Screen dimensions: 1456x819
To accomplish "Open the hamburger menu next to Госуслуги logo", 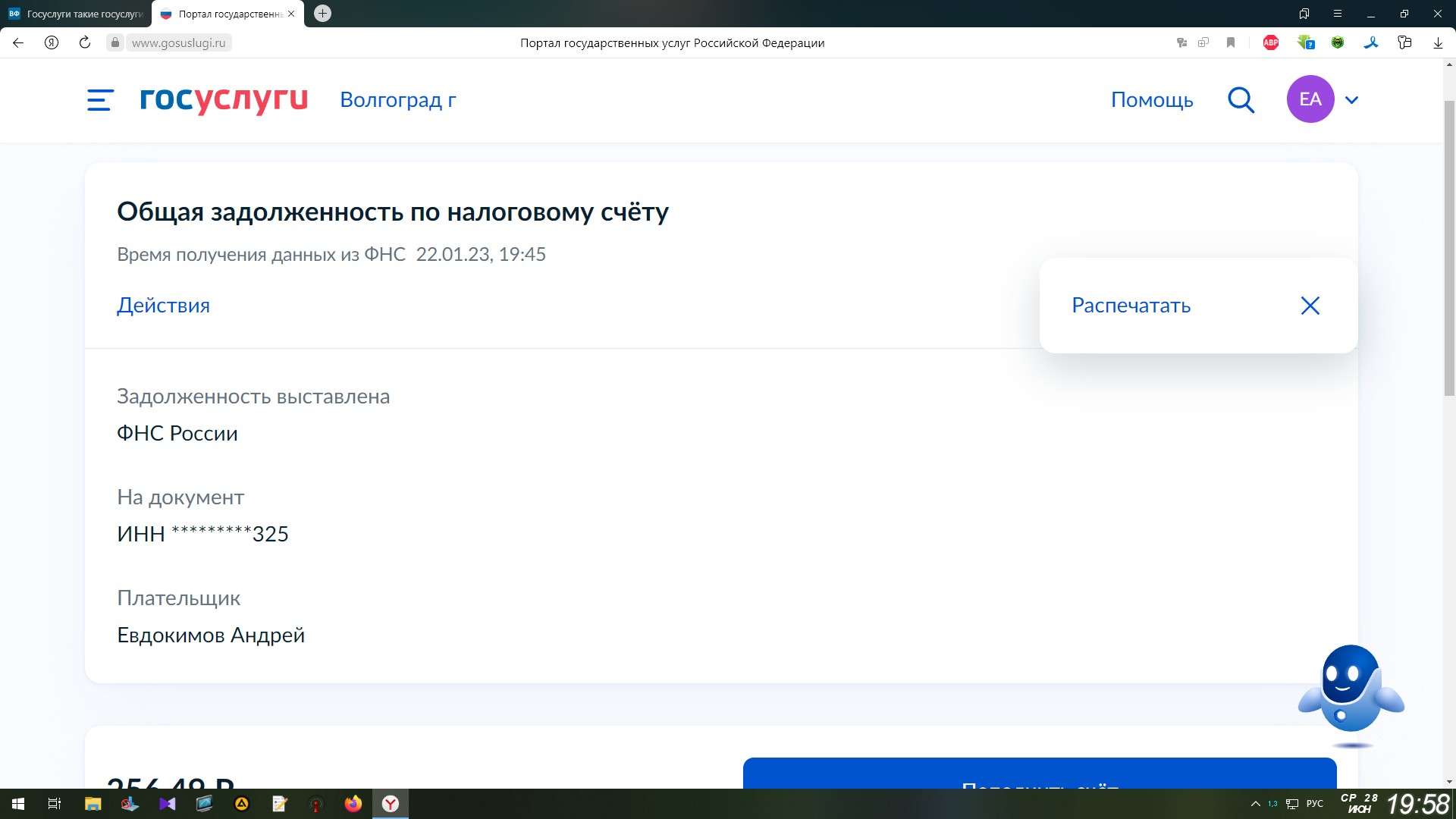I will [100, 100].
